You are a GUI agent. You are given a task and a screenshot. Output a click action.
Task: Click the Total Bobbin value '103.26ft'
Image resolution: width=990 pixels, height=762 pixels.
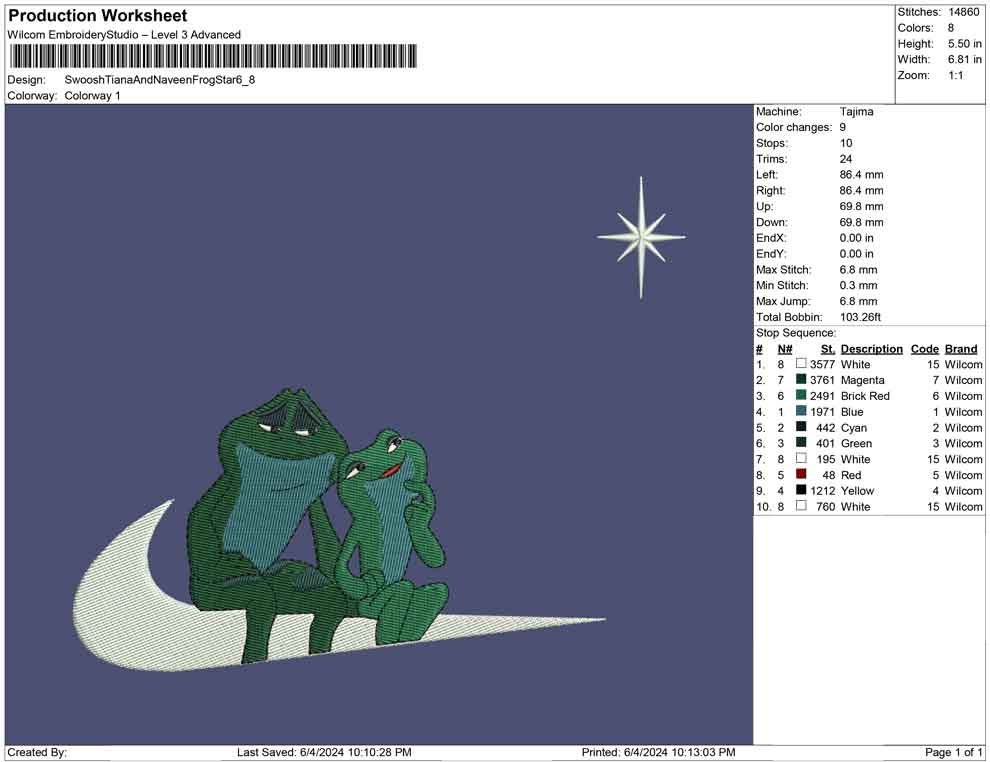tap(861, 317)
